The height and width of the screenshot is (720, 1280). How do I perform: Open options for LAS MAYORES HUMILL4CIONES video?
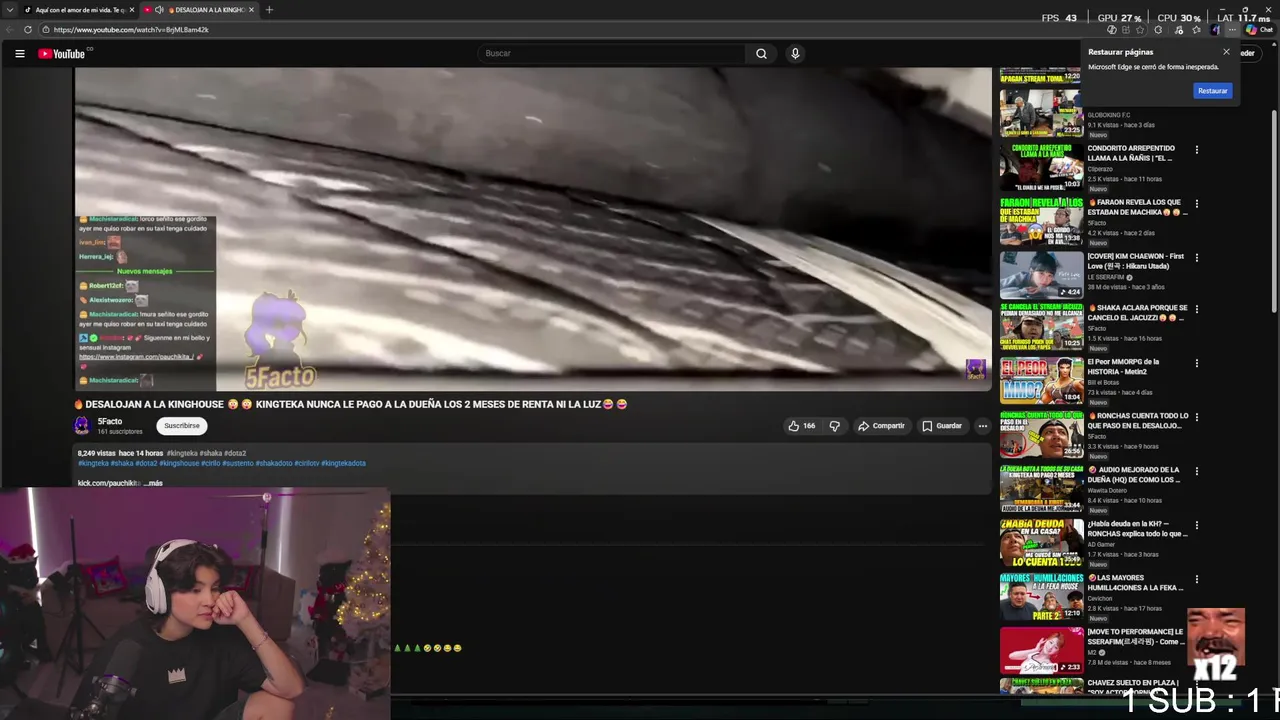[x=1196, y=580]
